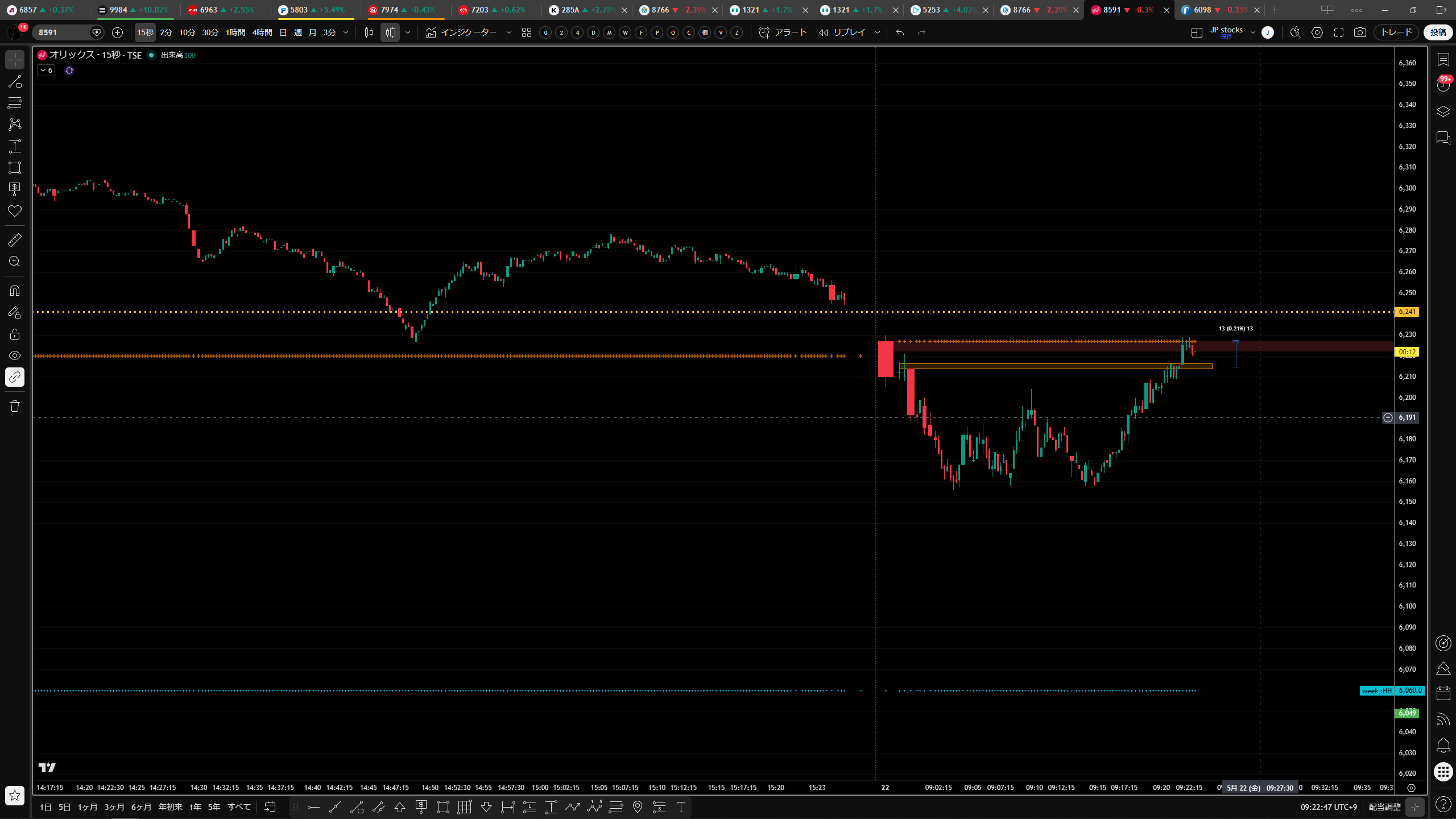Open the zoom in tool
The height and width of the screenshot is (819, 1456).
pos(15,262)
